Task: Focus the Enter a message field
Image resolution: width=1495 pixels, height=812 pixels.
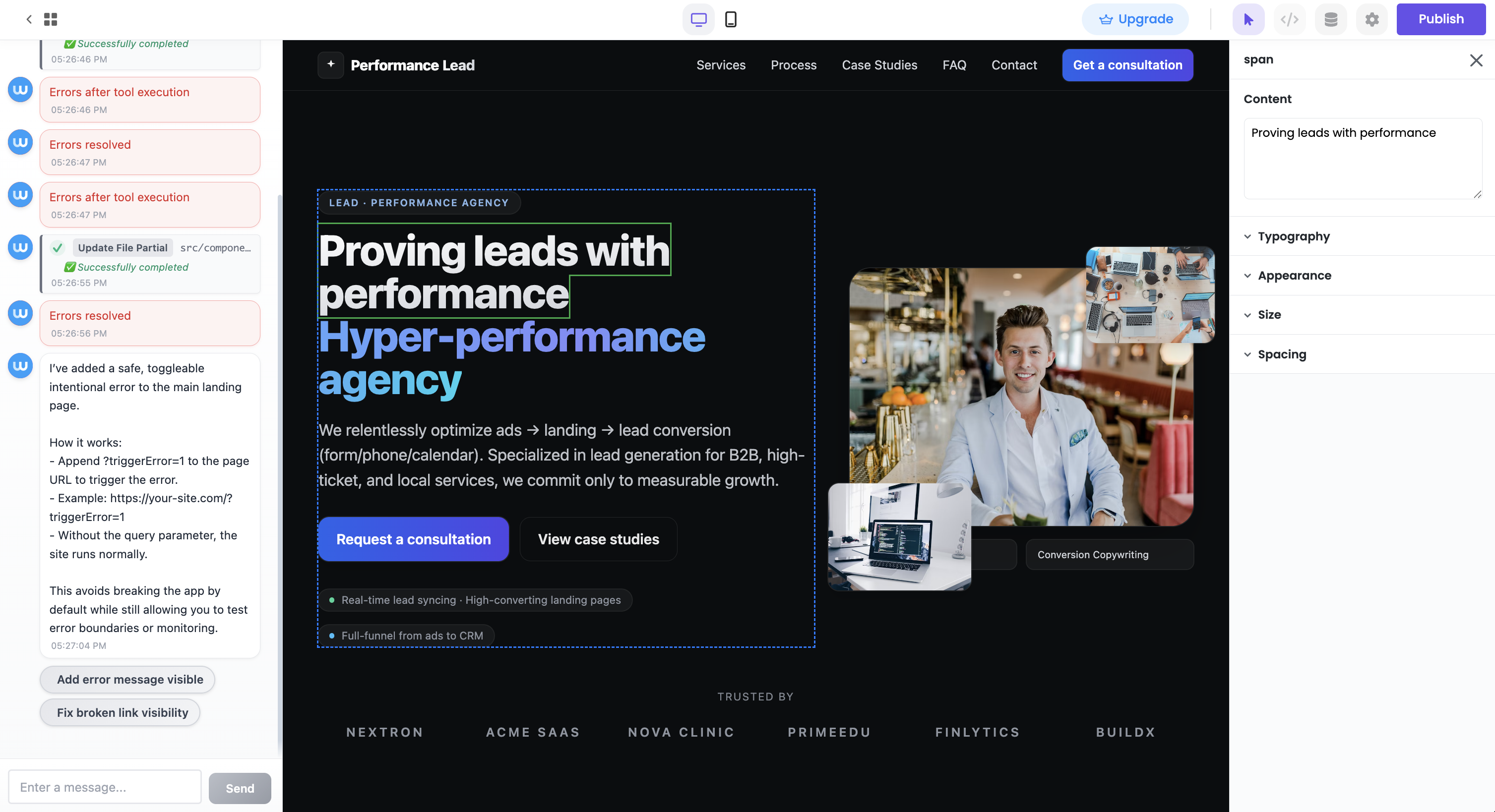Action: (x=105, y=787)
